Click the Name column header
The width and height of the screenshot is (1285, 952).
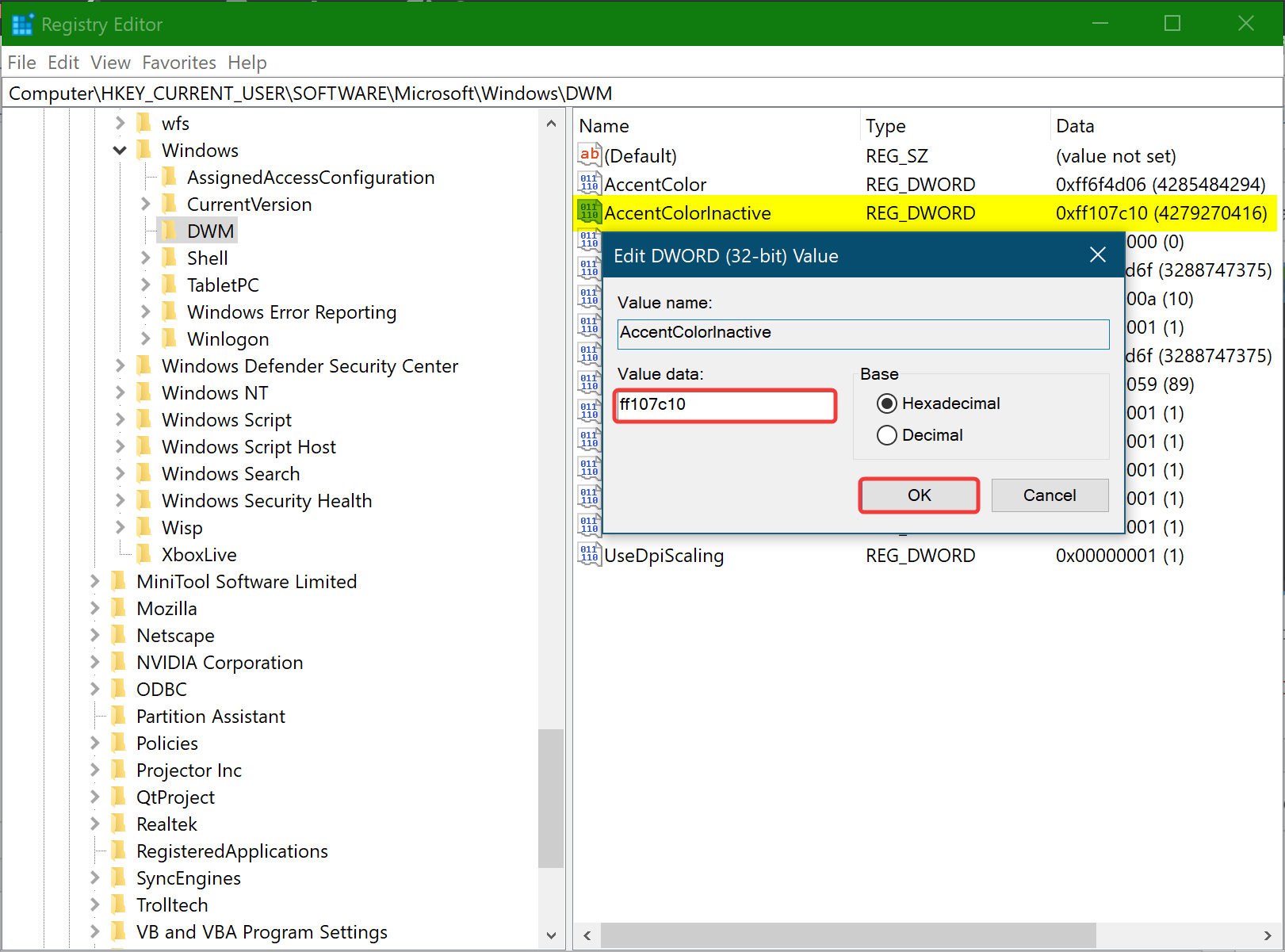click(717, 126)
